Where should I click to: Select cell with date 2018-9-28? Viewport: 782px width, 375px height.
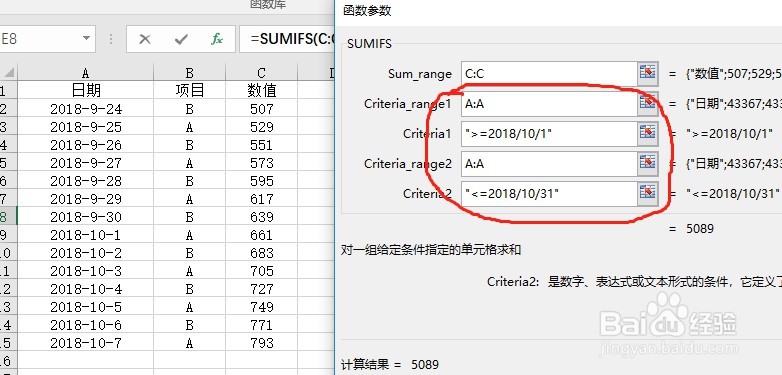[86, 181]
